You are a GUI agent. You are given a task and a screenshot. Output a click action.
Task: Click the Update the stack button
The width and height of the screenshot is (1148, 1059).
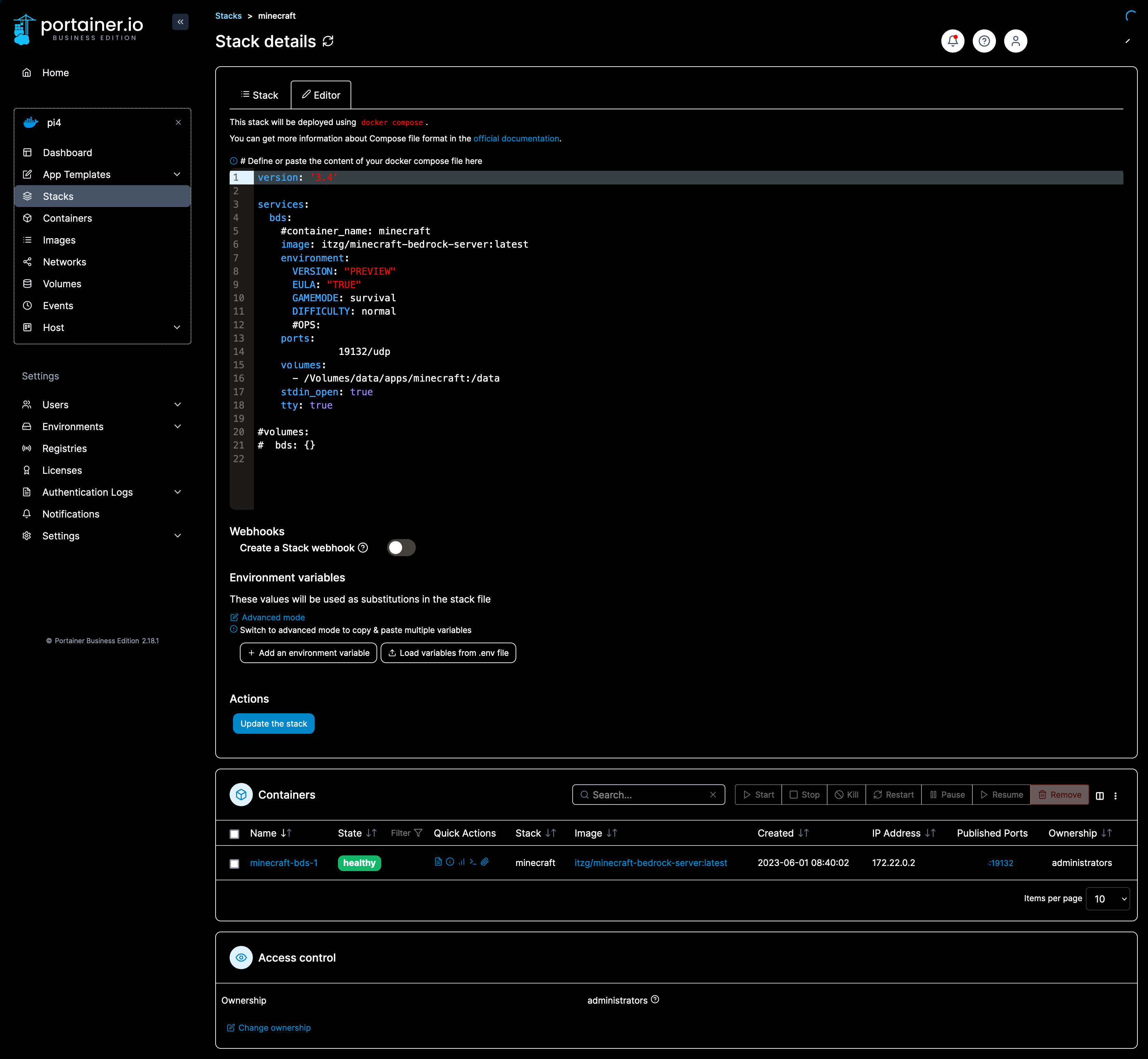click(x=273, y=723)
